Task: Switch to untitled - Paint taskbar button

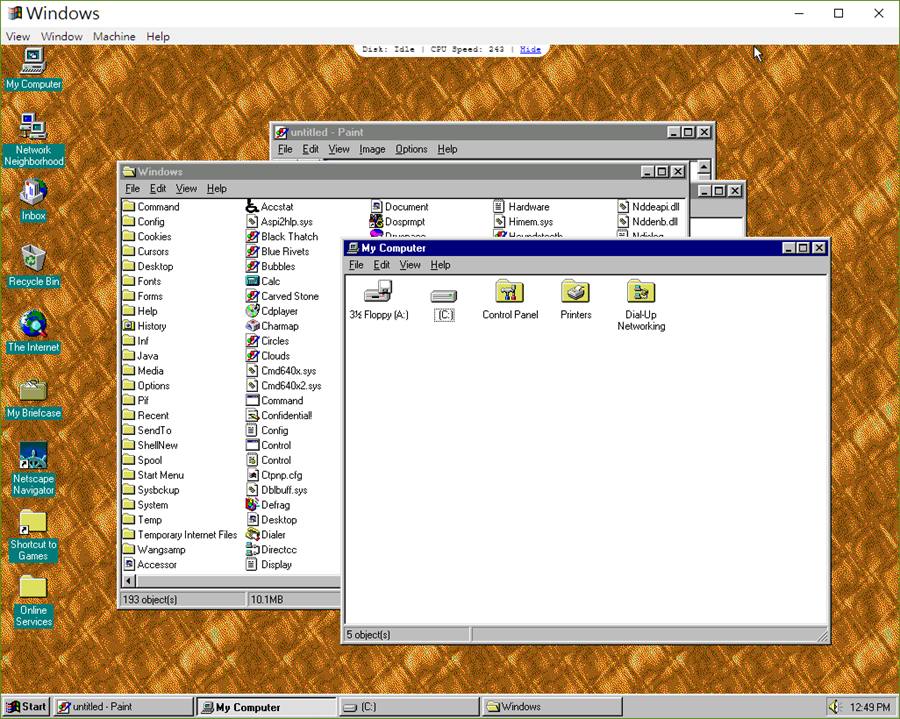Action: (x=123, y=707)
